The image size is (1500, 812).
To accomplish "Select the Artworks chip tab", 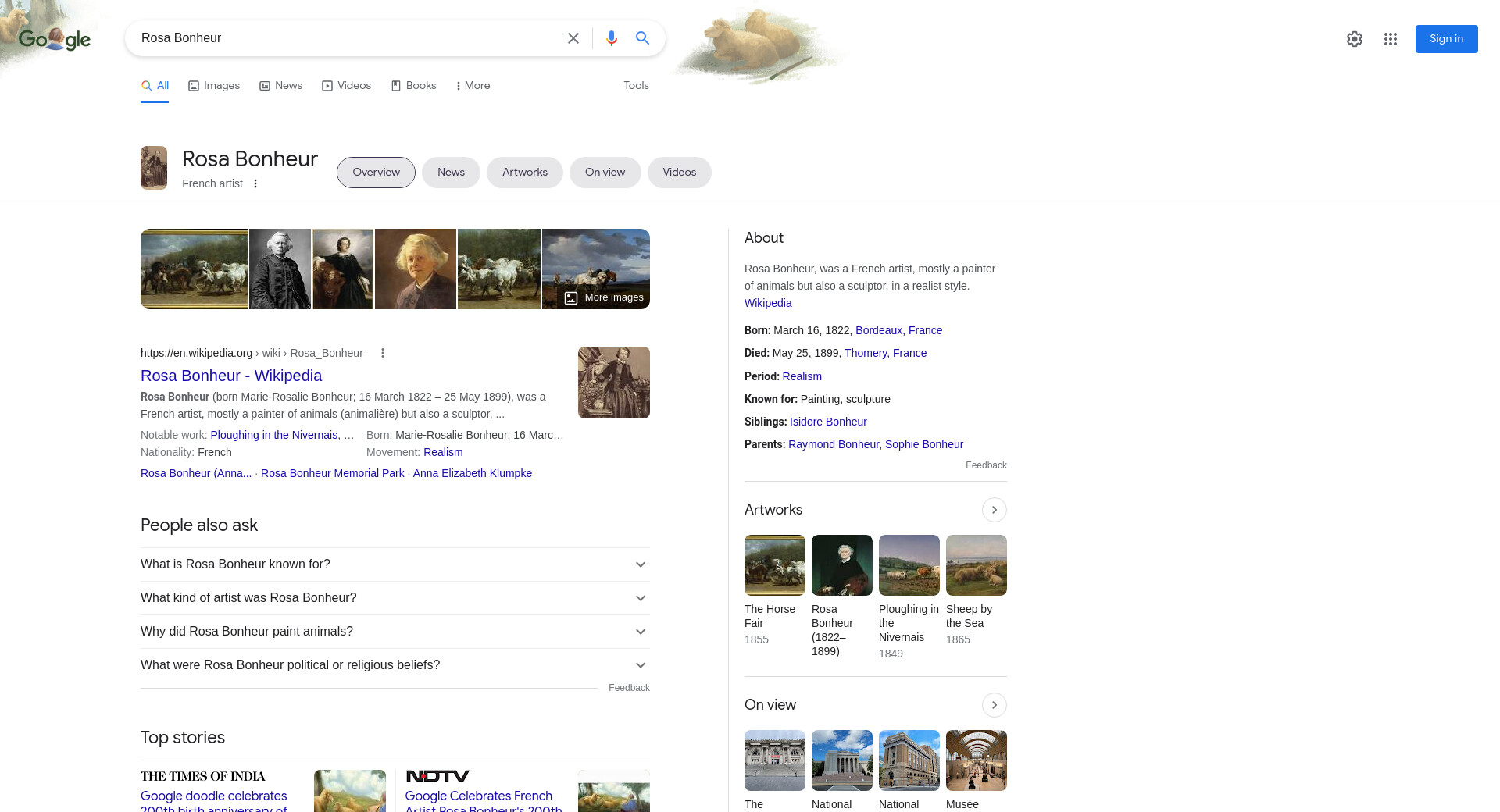I will (524, 173).
